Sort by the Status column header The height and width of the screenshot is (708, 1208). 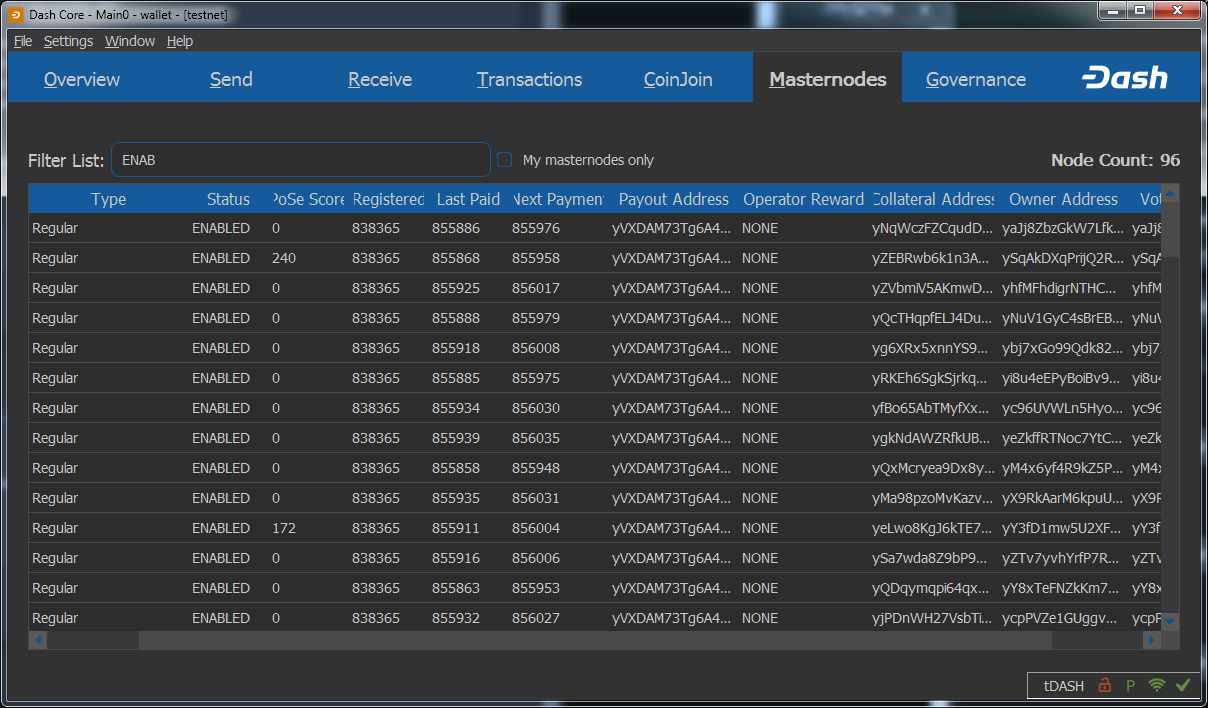pyautogui.click(x=228, y=199)
